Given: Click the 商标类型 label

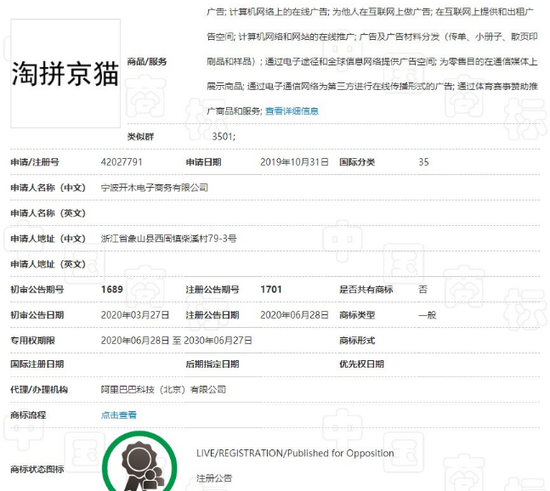Looking at the screenshot, I should pyautogui.click(x=357, y=315).
